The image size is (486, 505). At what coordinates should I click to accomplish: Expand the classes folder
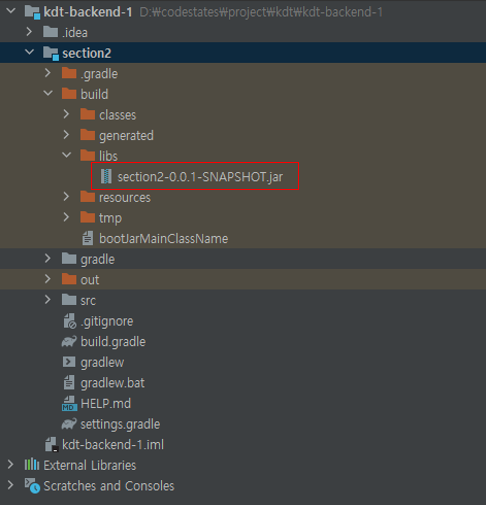tap(66, 114)
